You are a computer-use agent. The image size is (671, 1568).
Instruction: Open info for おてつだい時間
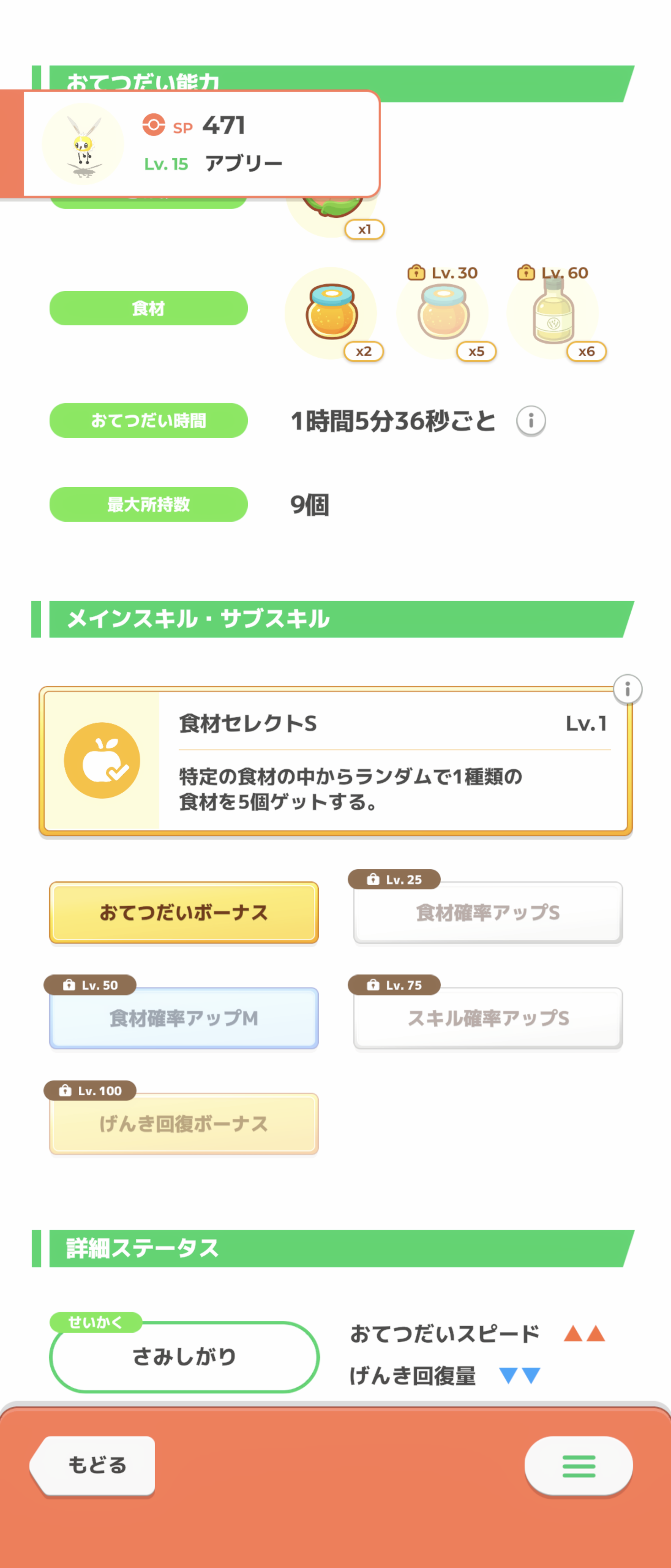pyautogui.click(x=531, y=421)
